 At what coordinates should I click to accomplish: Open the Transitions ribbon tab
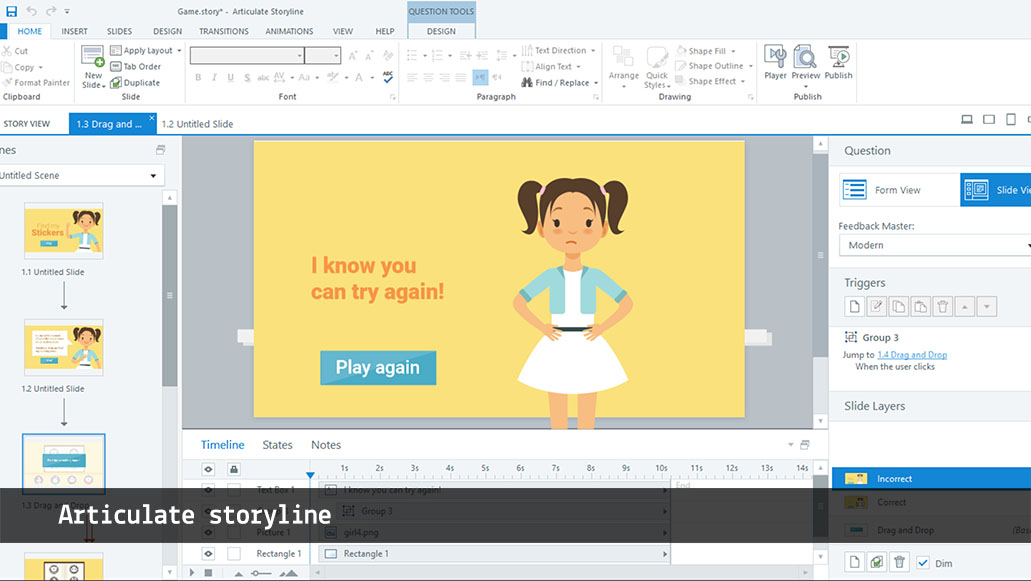pyautogui.click(x=223, y=31)
